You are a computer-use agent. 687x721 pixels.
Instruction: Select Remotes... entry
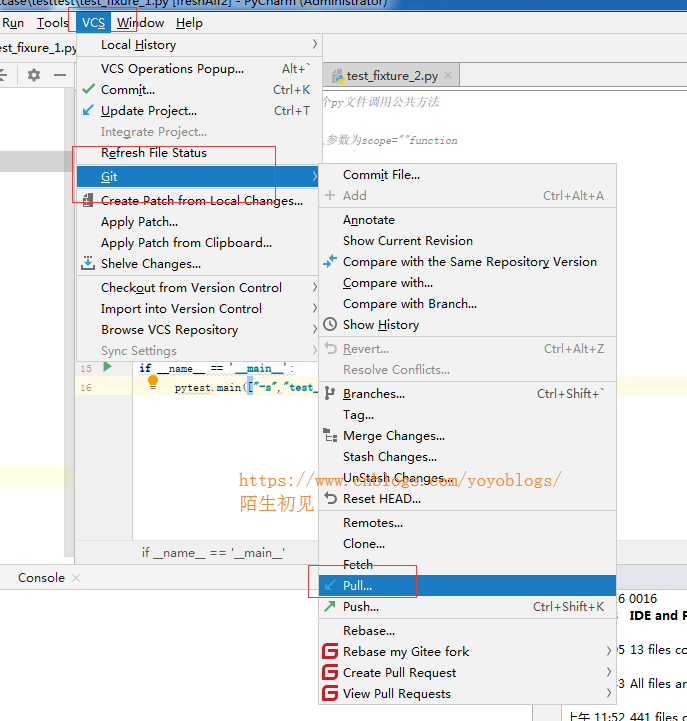467,522
